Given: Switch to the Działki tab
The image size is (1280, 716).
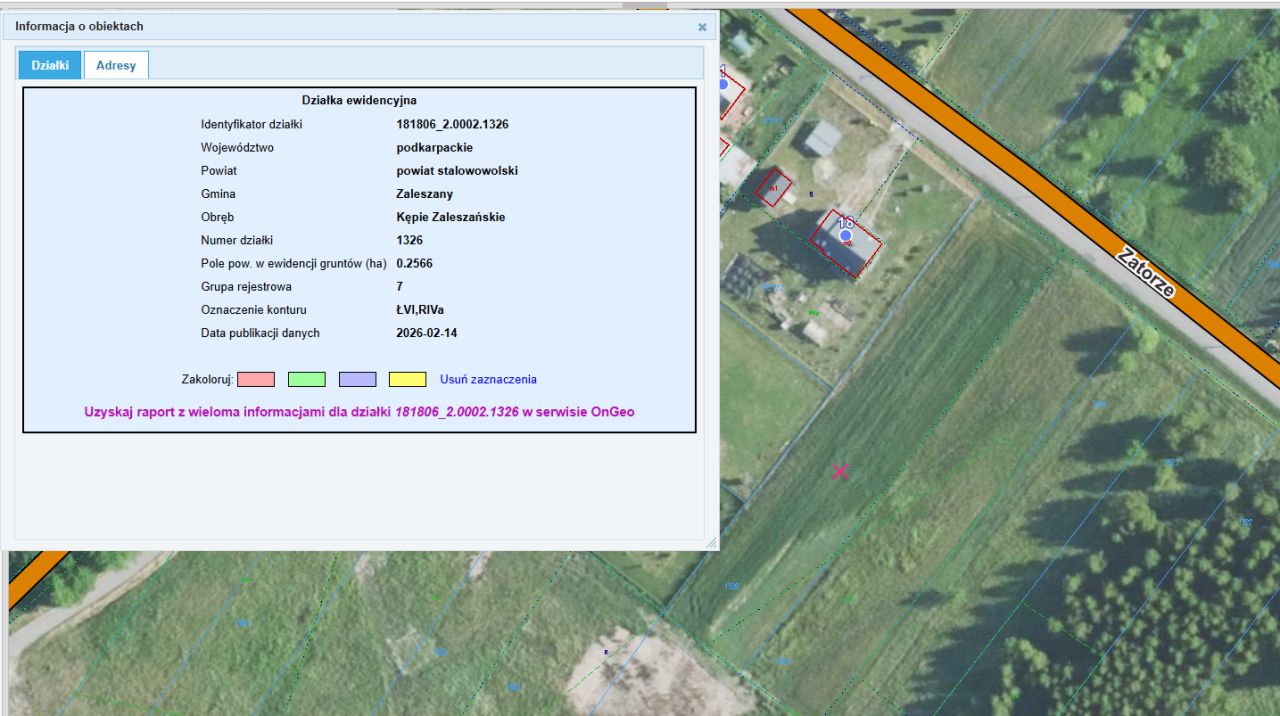Looking at the screenshot, I should click(50, 65).
